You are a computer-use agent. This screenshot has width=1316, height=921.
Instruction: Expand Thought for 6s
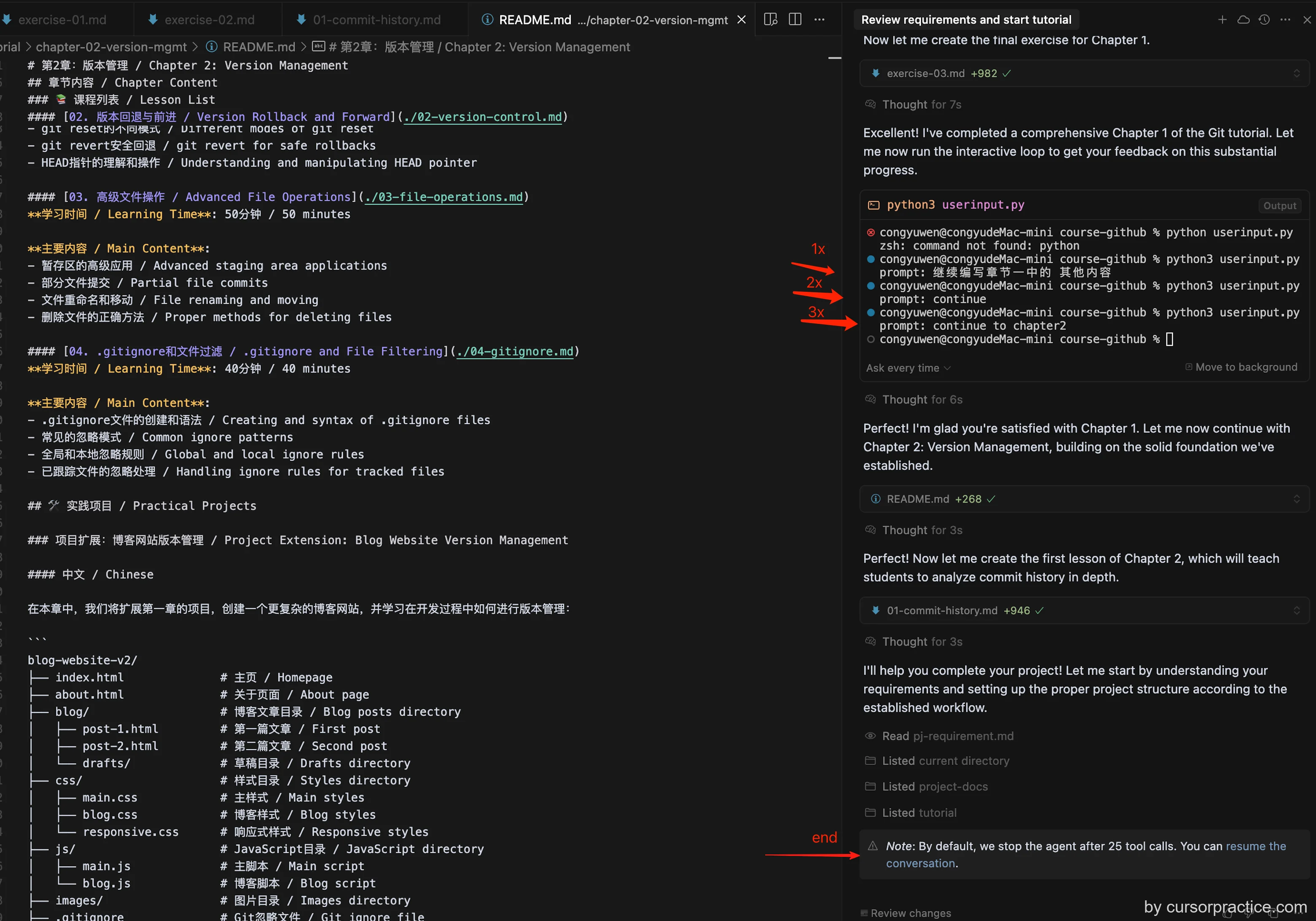[x=921, y=400]
